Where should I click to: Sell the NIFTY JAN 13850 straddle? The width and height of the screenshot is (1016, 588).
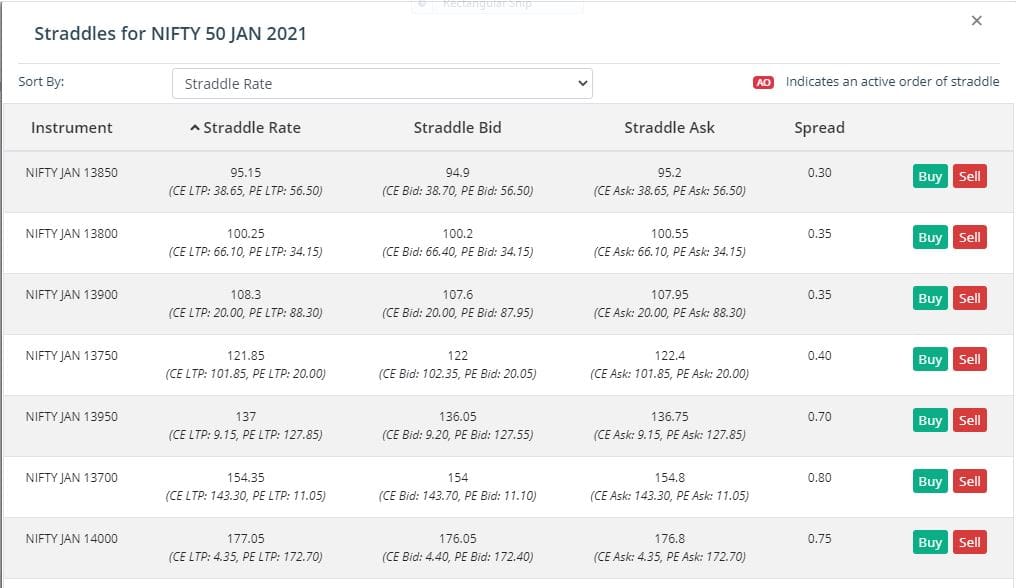tap(969, 176)
